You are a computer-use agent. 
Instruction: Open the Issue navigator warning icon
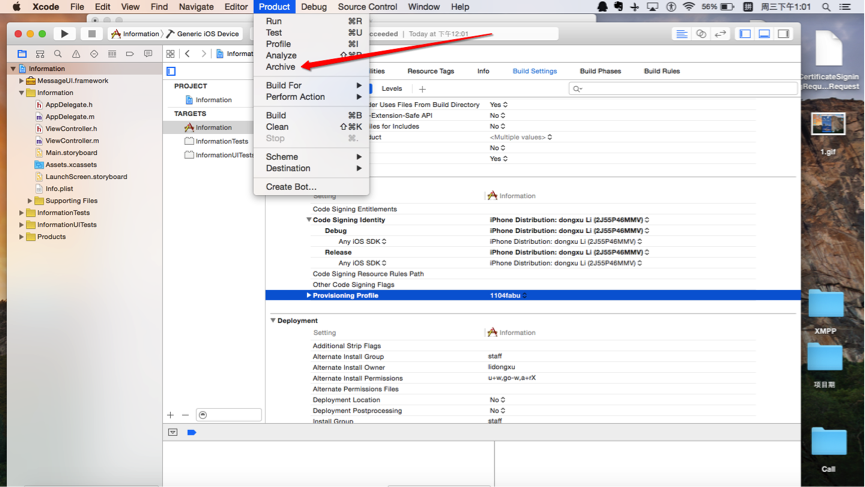(x=76, y=54)
